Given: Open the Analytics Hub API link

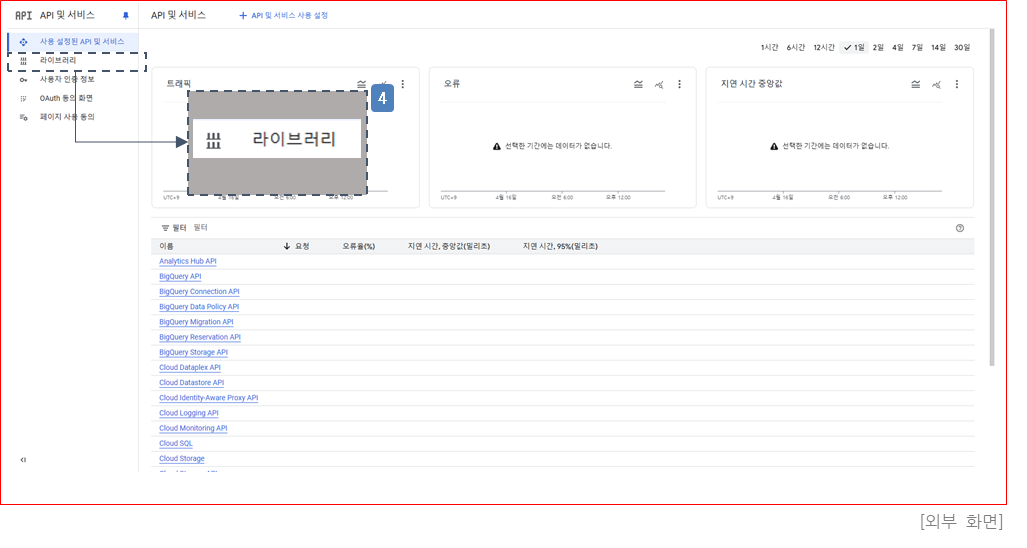Looking at the screenshot, I should tap(187, 261).
